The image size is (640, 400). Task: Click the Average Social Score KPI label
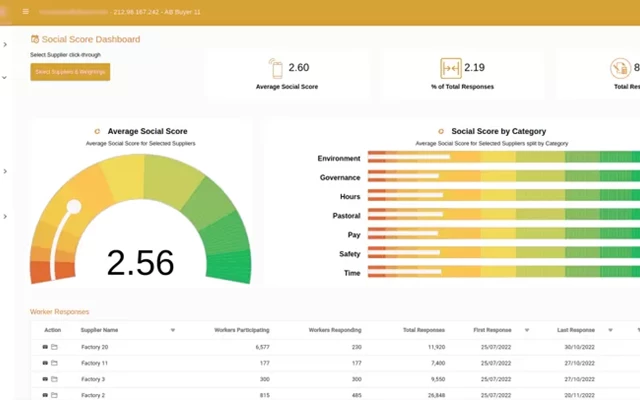coord(287,87)
